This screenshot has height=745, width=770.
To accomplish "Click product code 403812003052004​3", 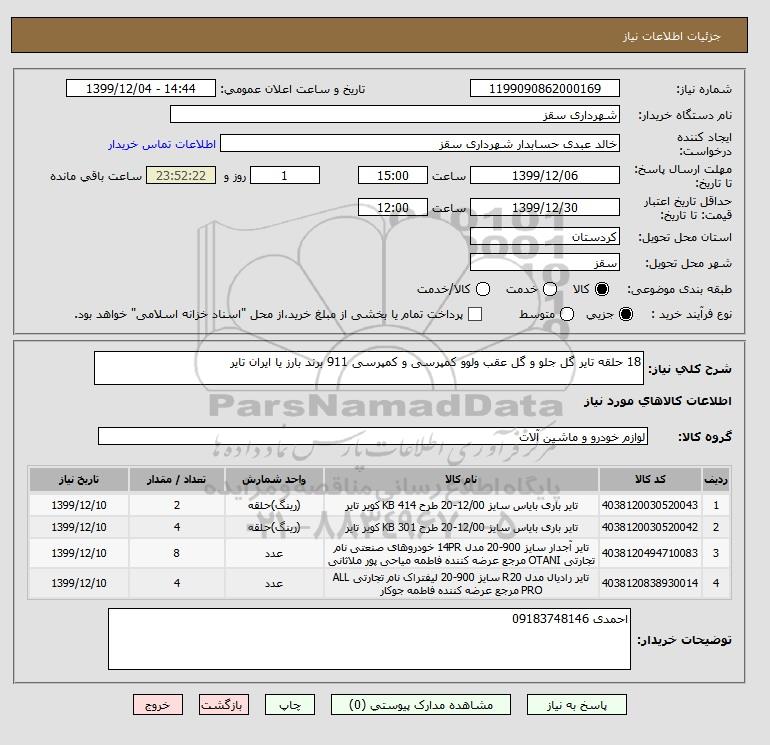I will 650,505.
